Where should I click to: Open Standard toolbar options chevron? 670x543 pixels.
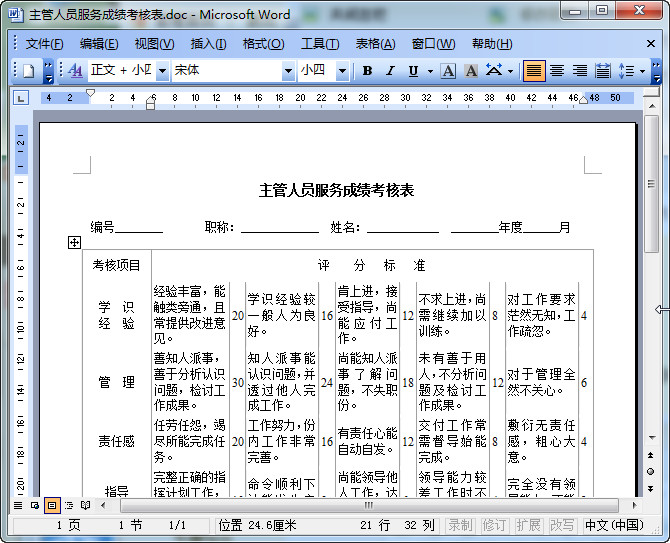pyautogui.click(x=49, y=71)
